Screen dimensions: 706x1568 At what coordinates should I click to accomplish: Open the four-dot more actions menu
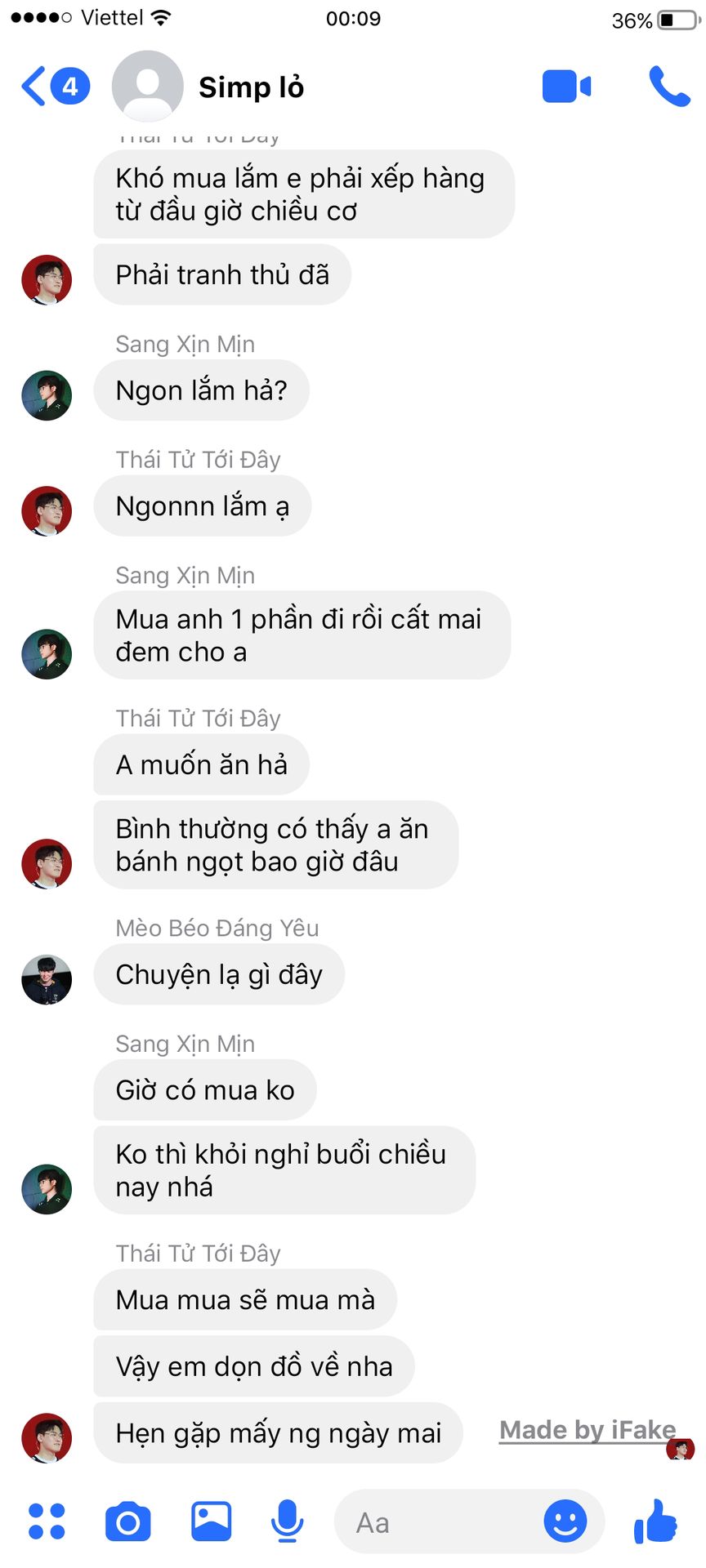tap(47, 1521)
